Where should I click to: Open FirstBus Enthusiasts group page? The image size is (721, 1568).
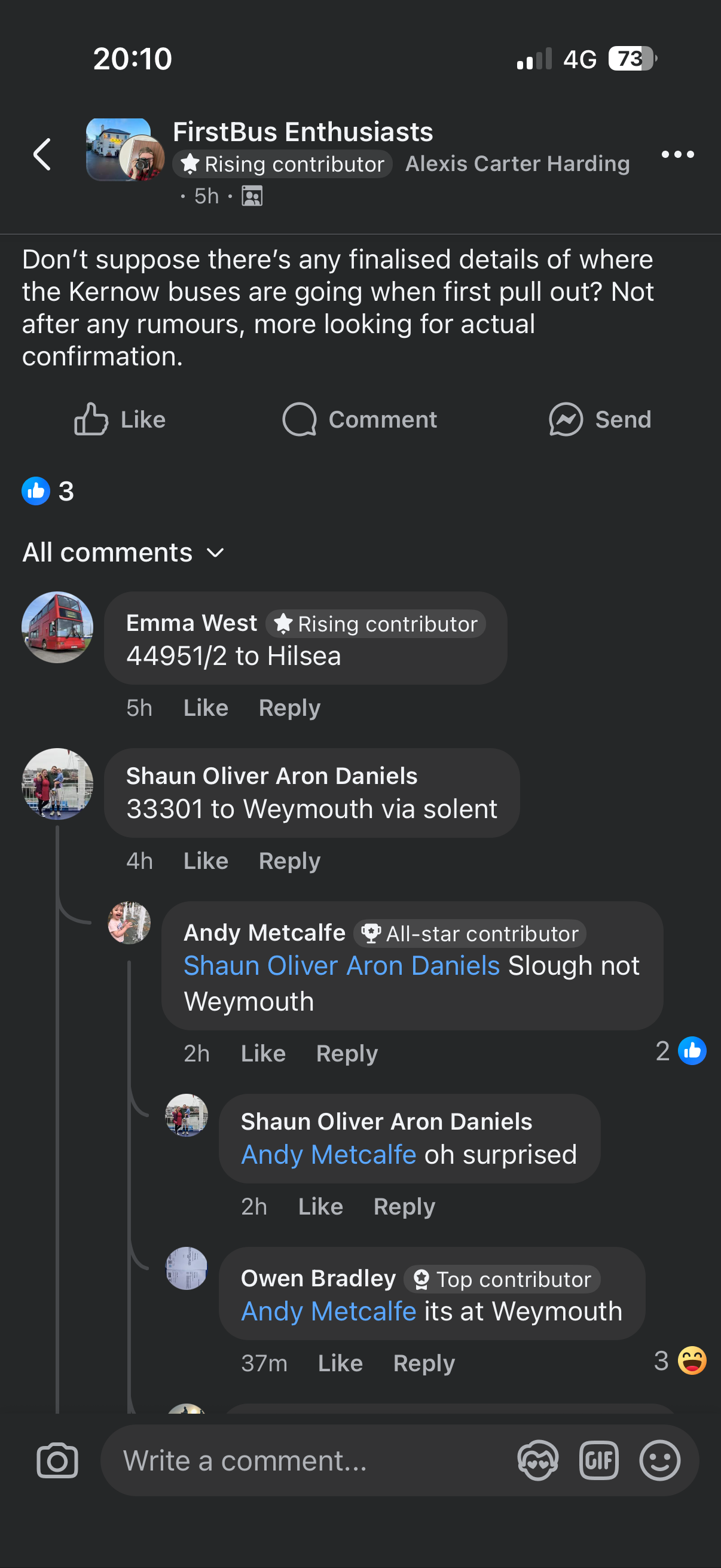point(303,132)
